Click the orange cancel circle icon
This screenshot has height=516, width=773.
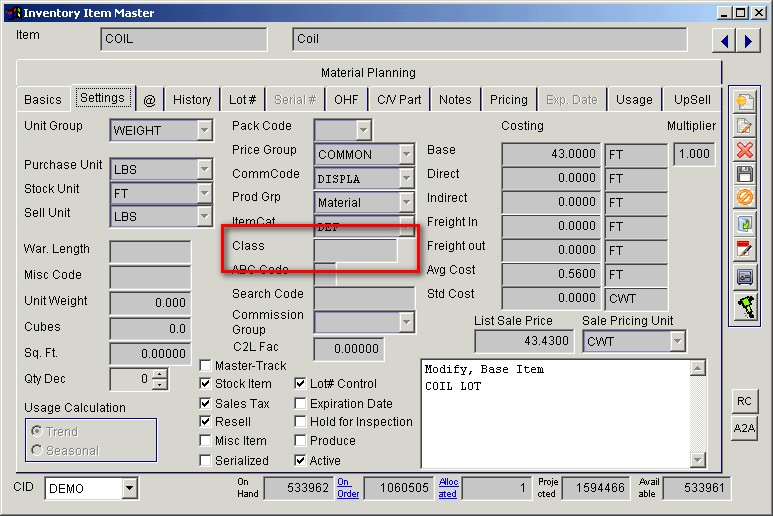coord(744,199)
